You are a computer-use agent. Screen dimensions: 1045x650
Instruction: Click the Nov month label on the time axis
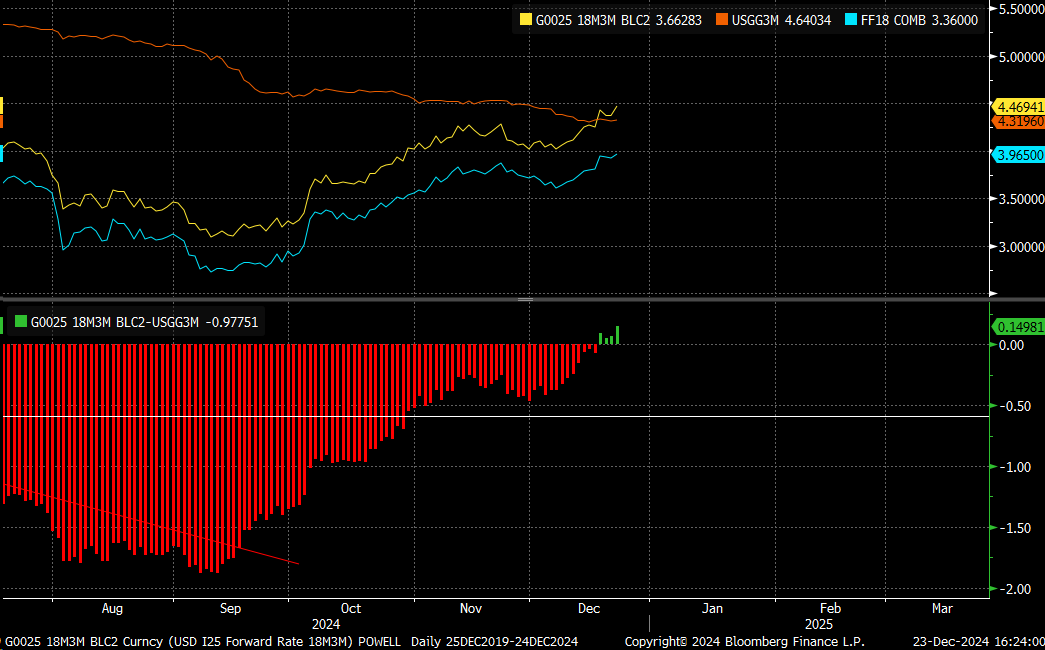[471, 609]
